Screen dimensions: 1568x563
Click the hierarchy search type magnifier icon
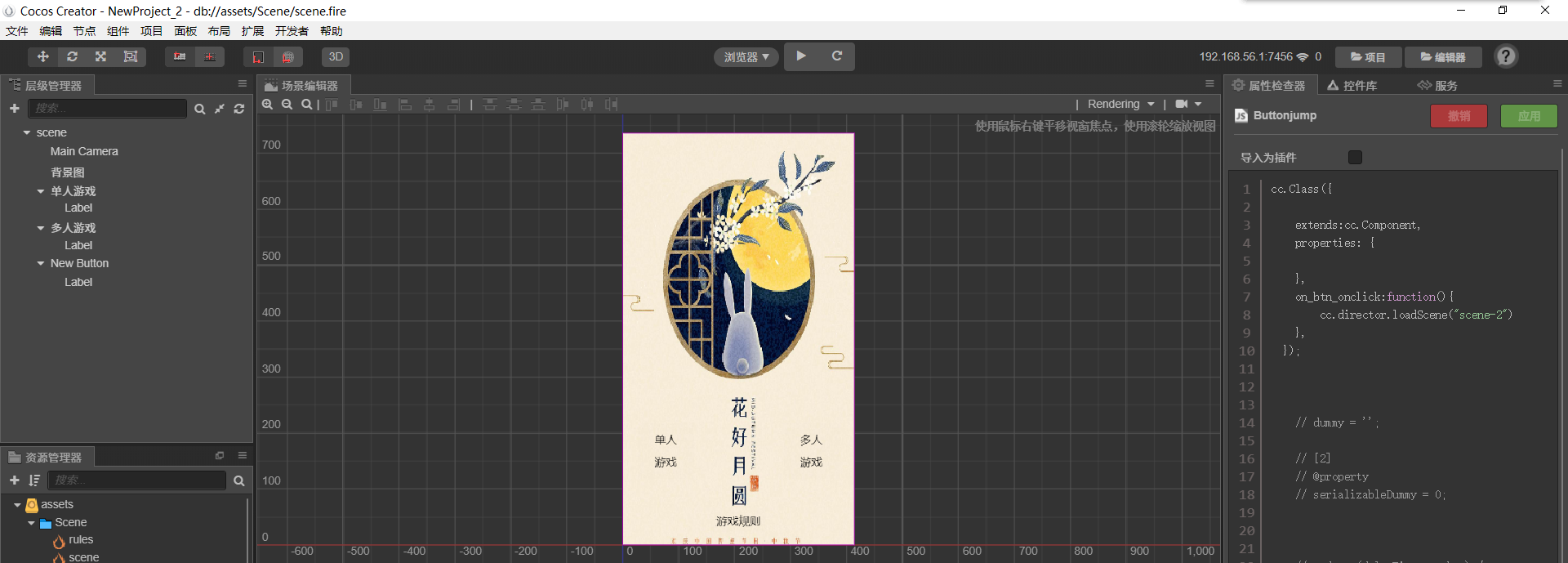pyautogui.click(x=199, y=109)
